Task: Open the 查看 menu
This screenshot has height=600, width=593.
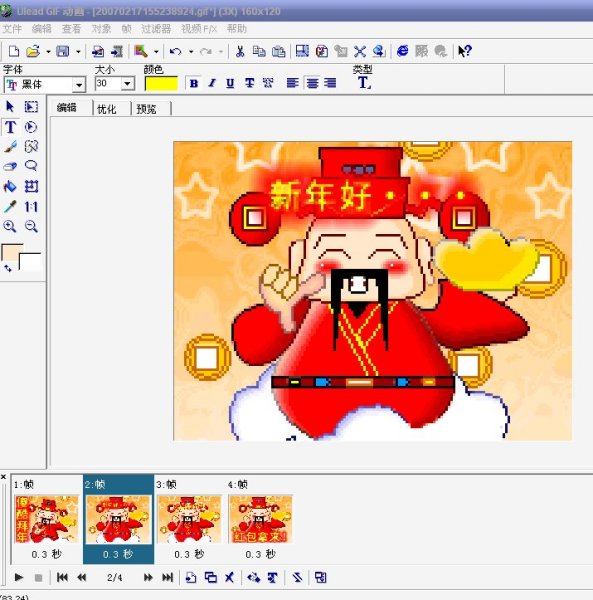Action: (72, 29)
